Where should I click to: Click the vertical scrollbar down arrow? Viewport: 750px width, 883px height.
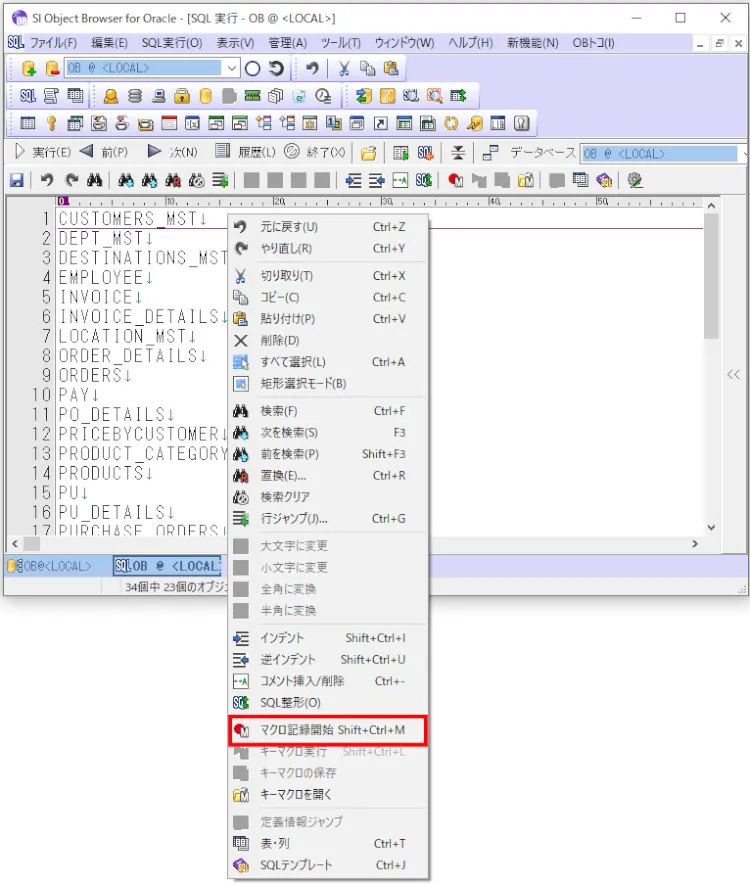tap(711, 528)
